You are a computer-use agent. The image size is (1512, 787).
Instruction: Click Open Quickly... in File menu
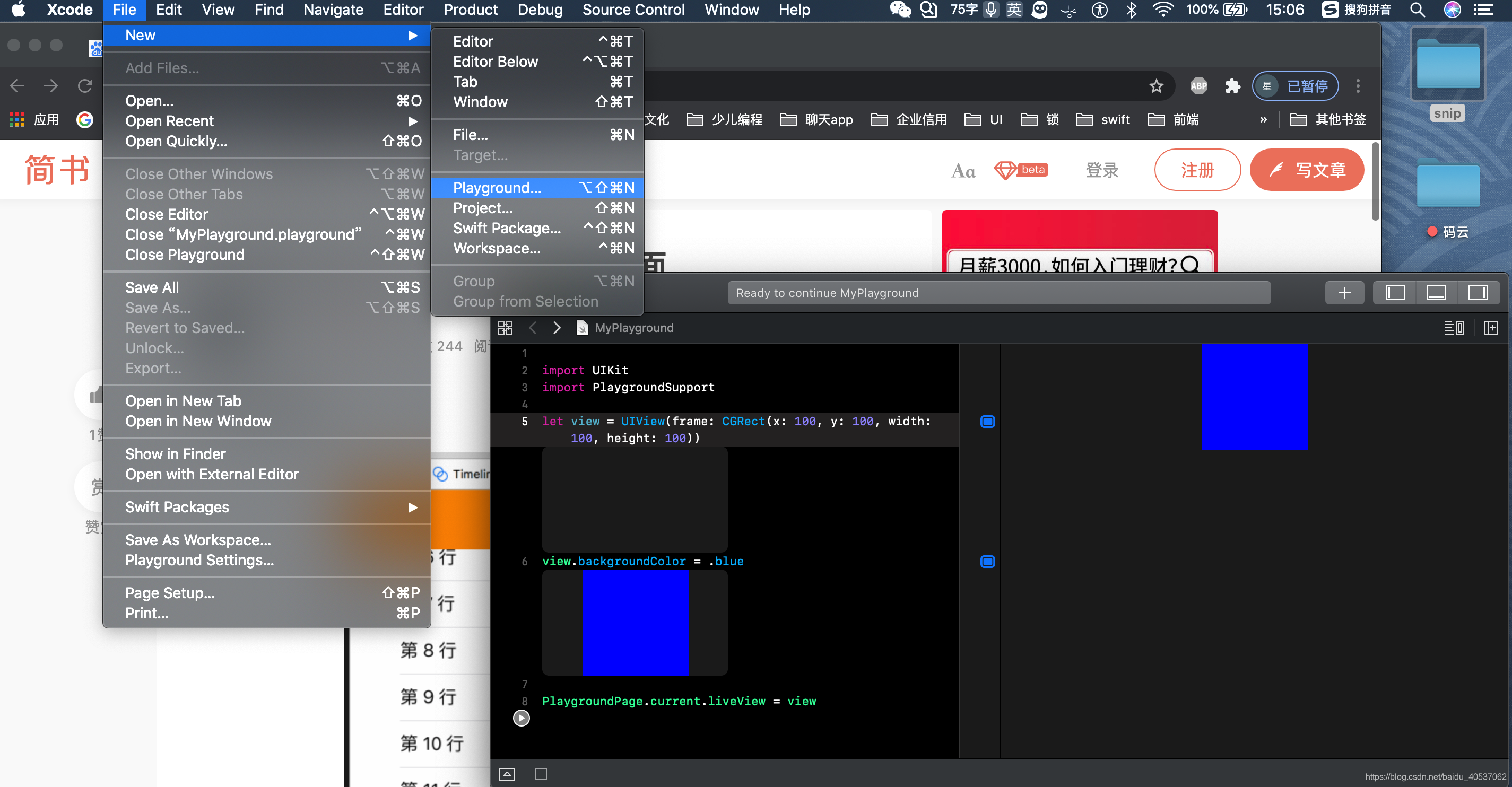(x=266, y=141)
